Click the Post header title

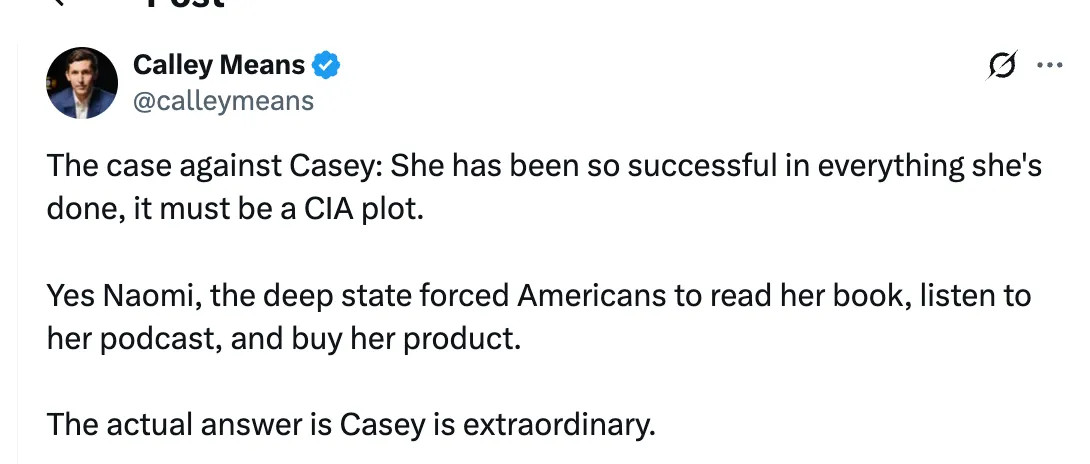coord(186,3)
